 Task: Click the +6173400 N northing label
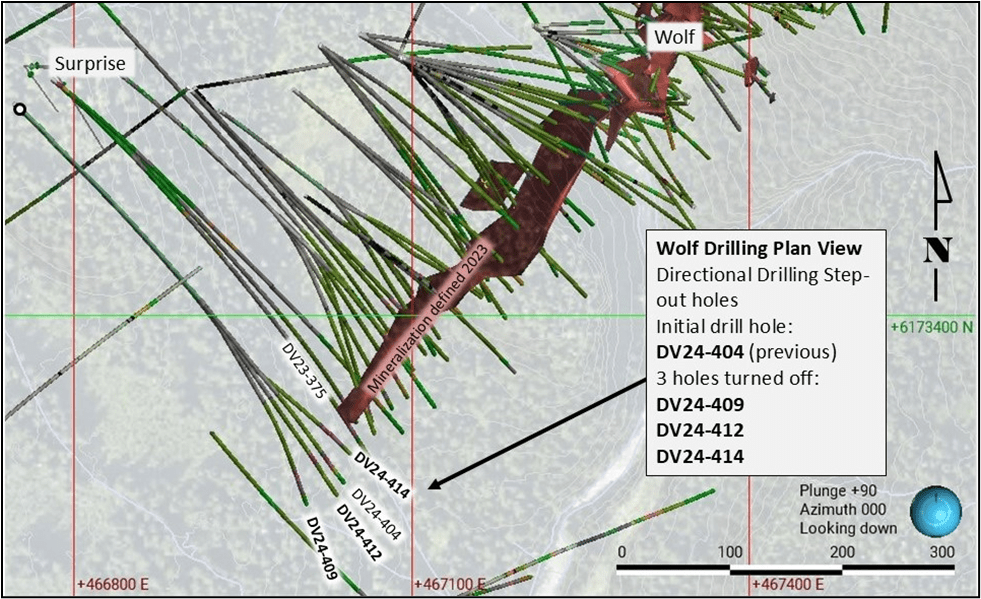click(930, 327)
